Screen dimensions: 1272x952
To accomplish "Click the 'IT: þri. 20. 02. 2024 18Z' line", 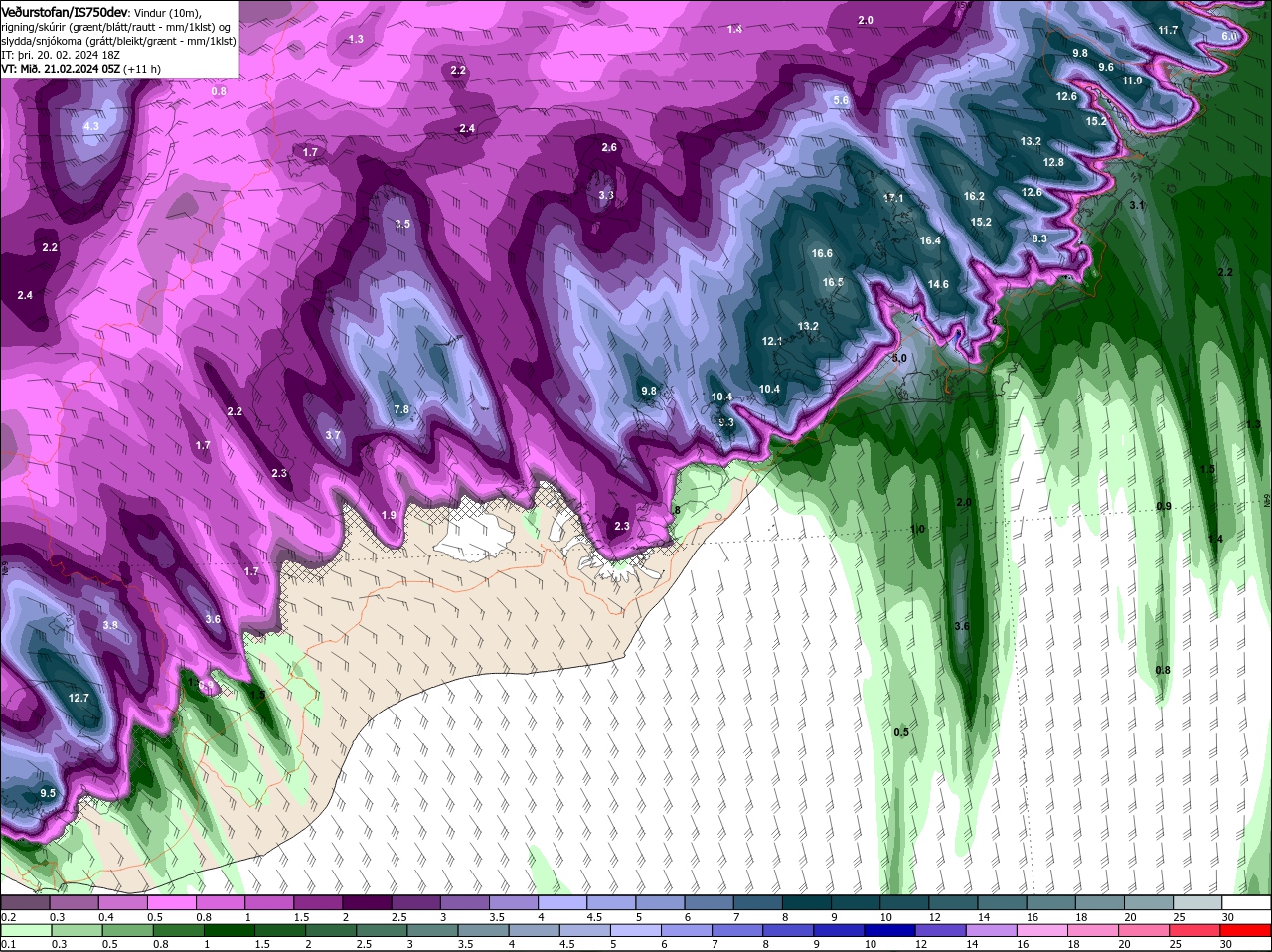I will click(x=61, y=55).
